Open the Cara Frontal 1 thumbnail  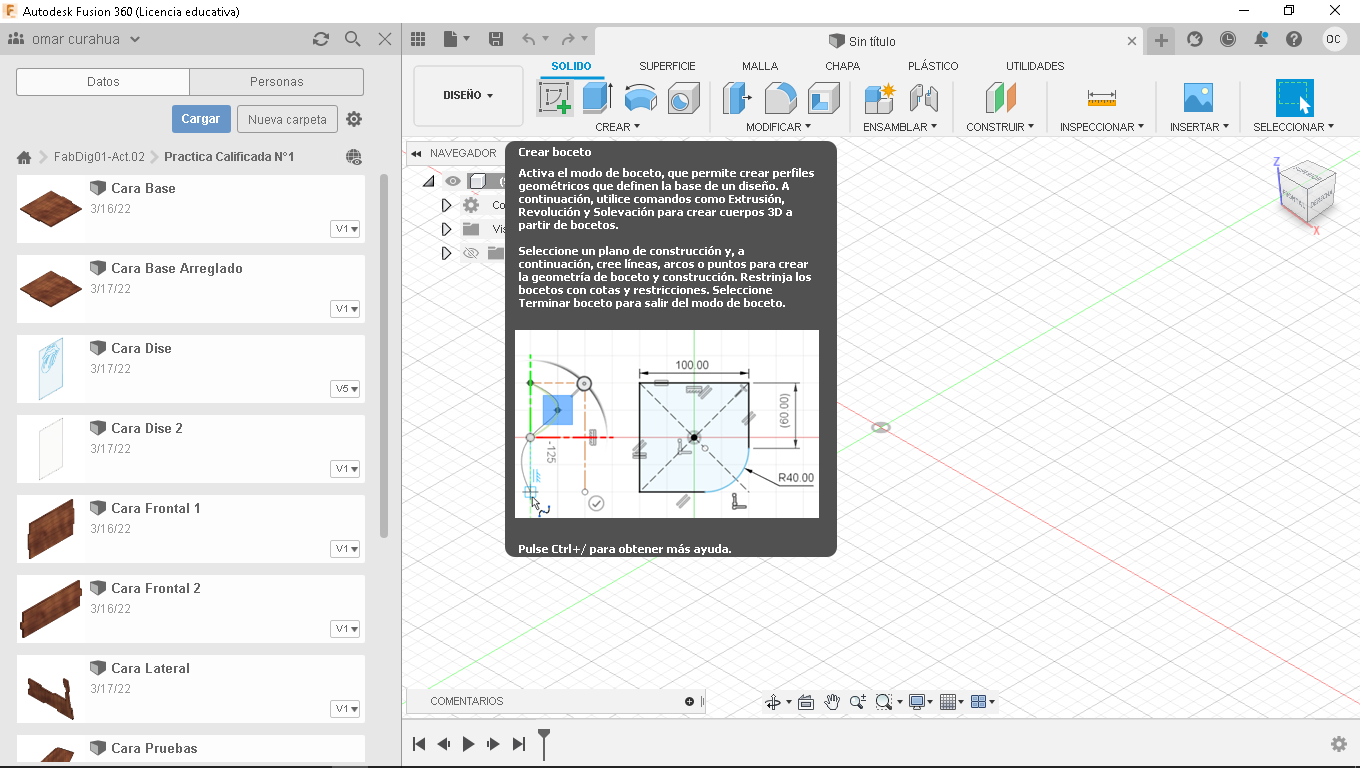[51, 529]
